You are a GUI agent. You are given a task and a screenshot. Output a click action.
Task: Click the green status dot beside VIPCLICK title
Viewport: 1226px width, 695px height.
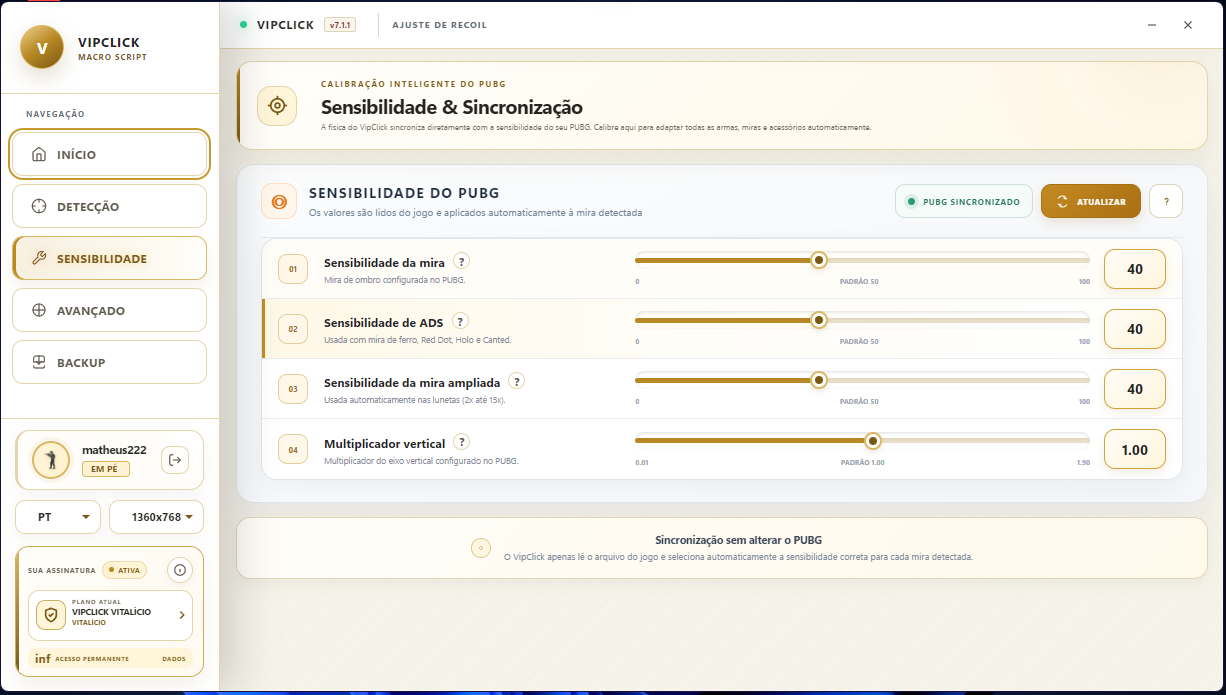[243, 25]
